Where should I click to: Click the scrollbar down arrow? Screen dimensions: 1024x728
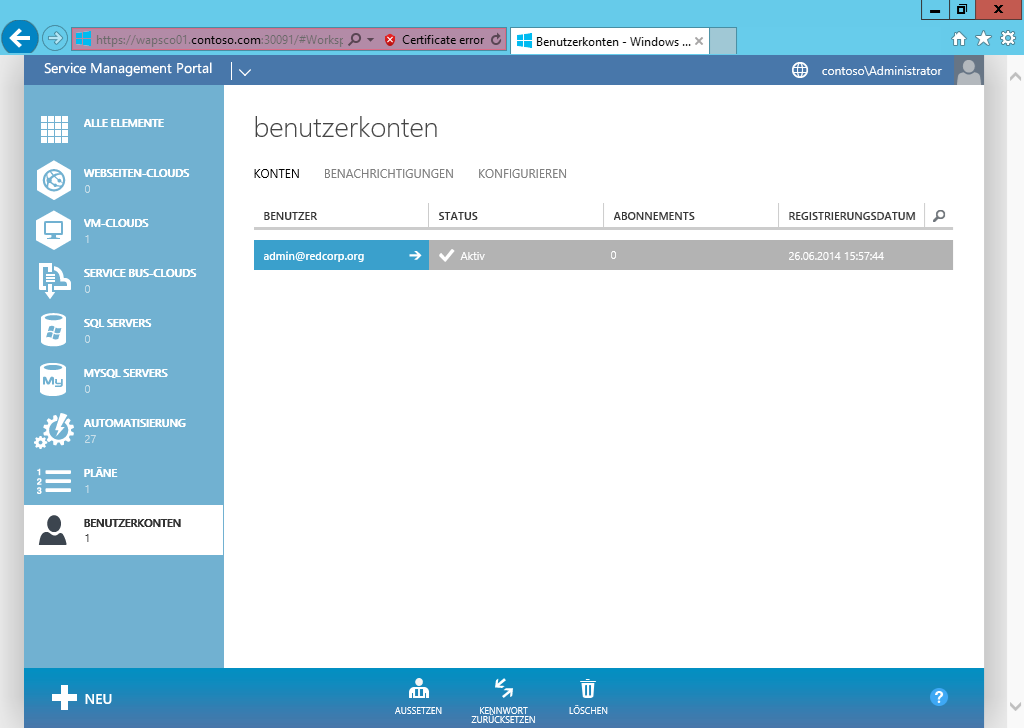point(1015,706)
